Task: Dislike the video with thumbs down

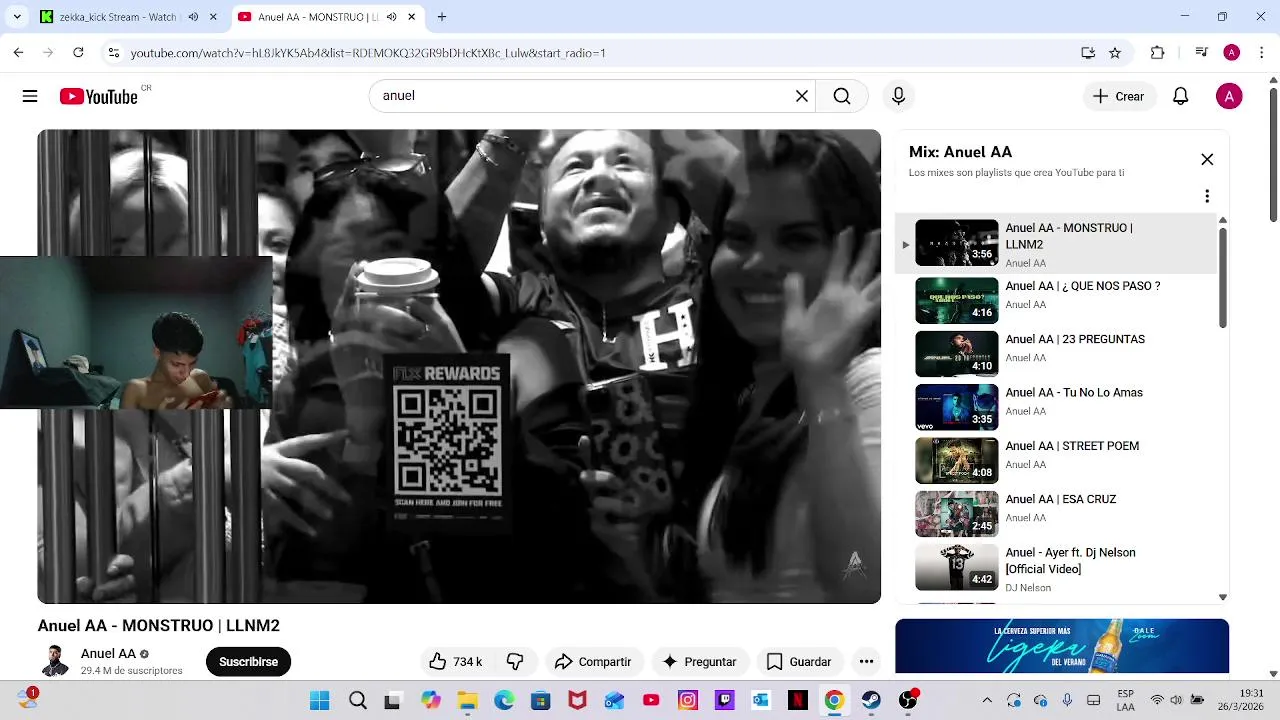Action: pyautogui.click(x=515, y=662)
